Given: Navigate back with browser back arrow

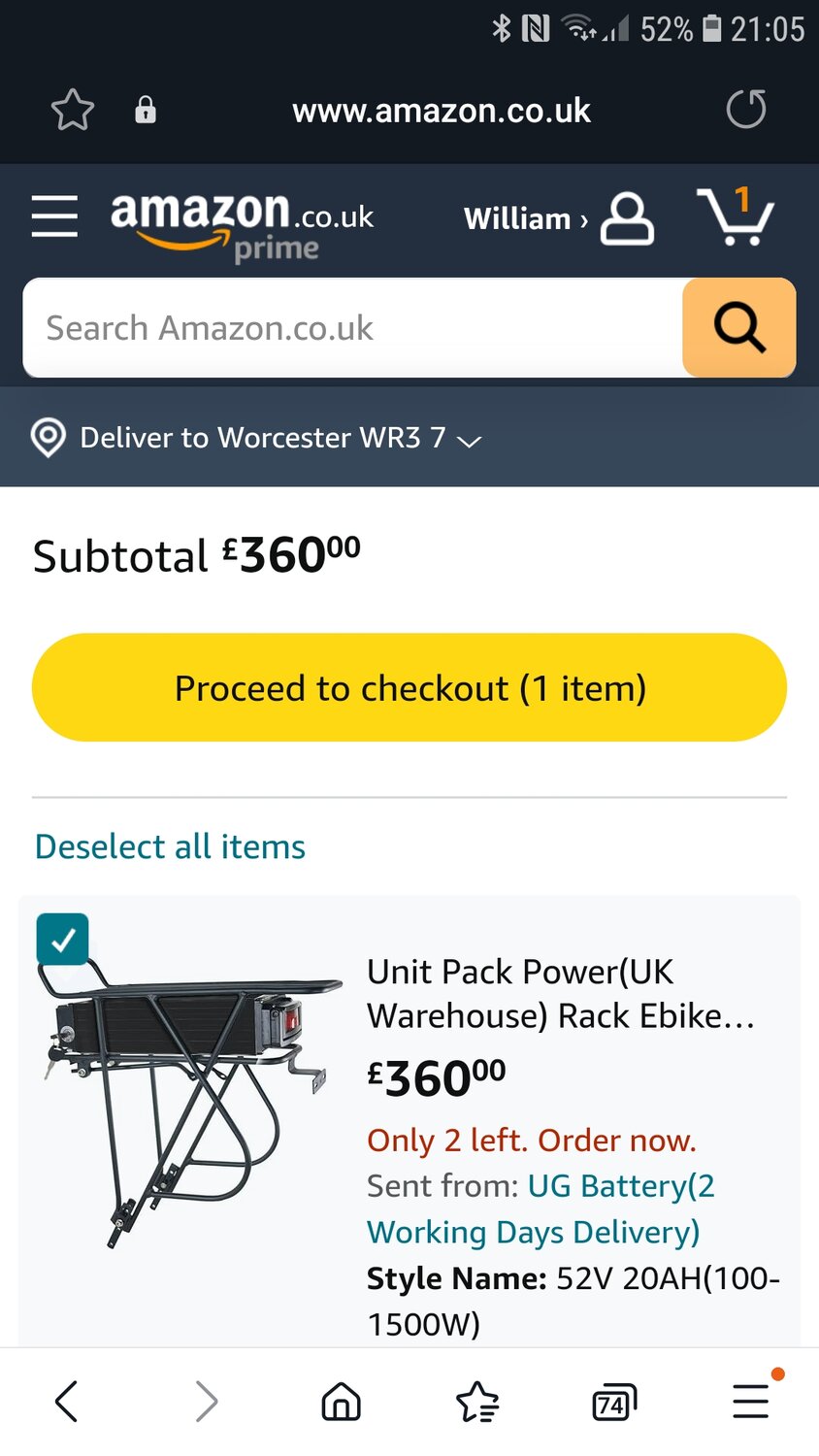Looking at the screenshot, I should 67,1402.
